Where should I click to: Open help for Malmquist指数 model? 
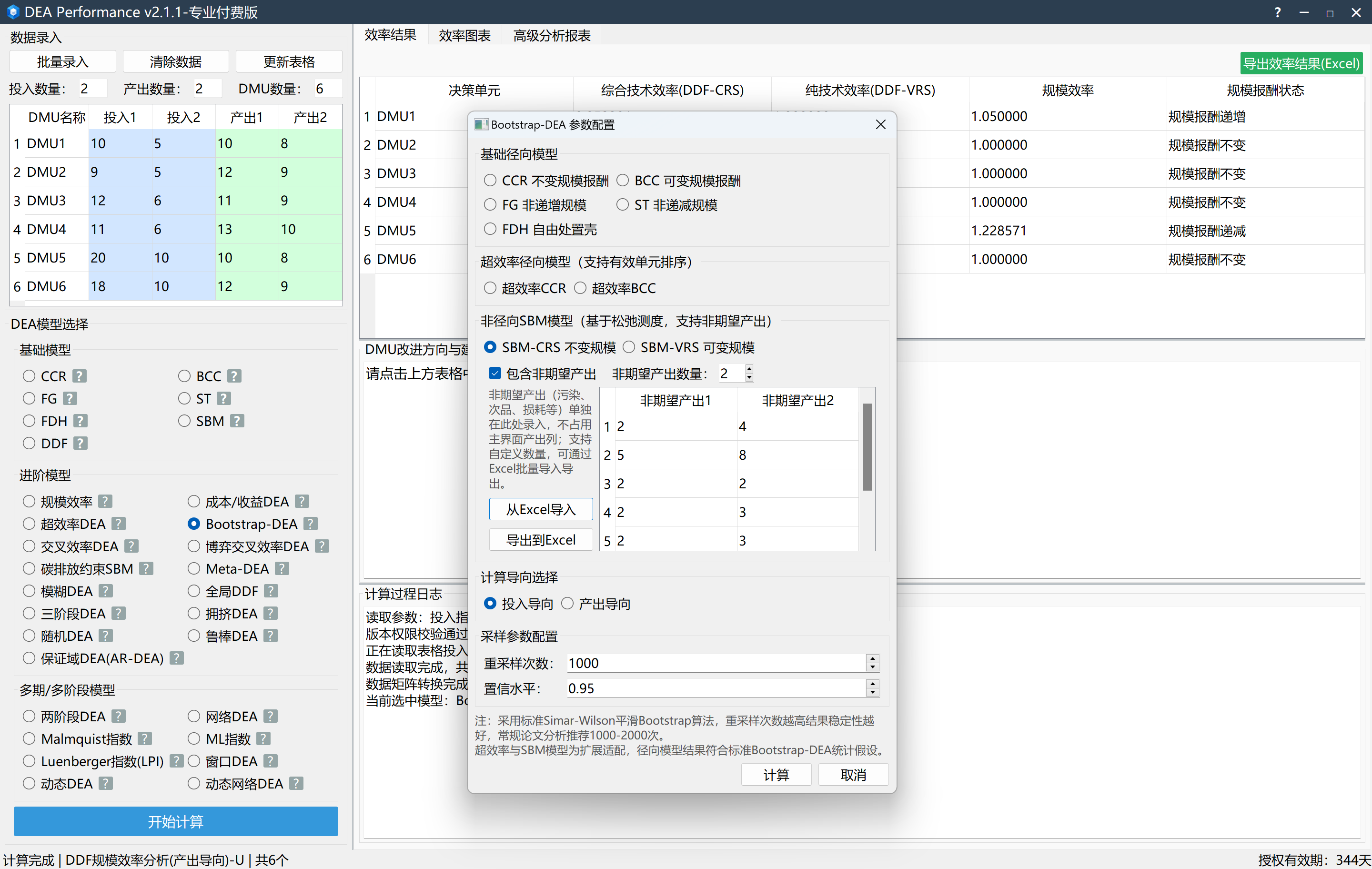[145, 738]
